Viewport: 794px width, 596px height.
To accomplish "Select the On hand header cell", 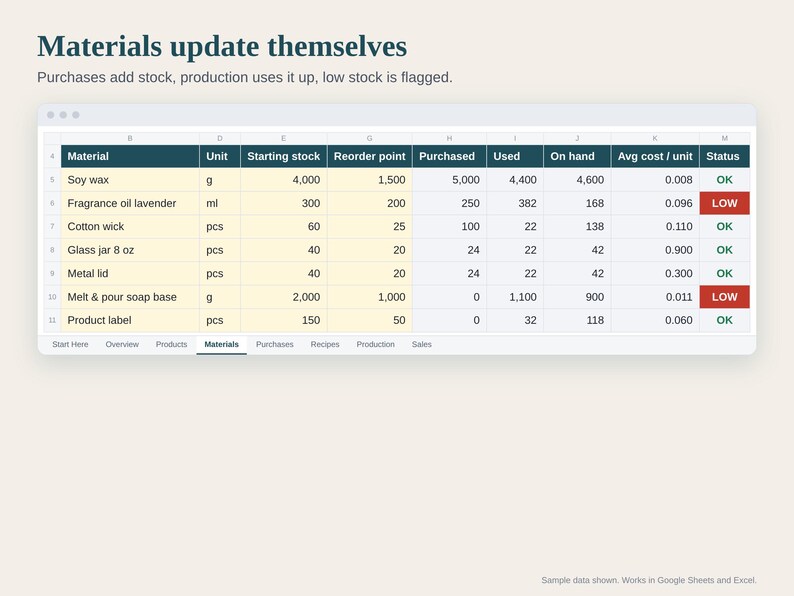I will pos(577,156).
